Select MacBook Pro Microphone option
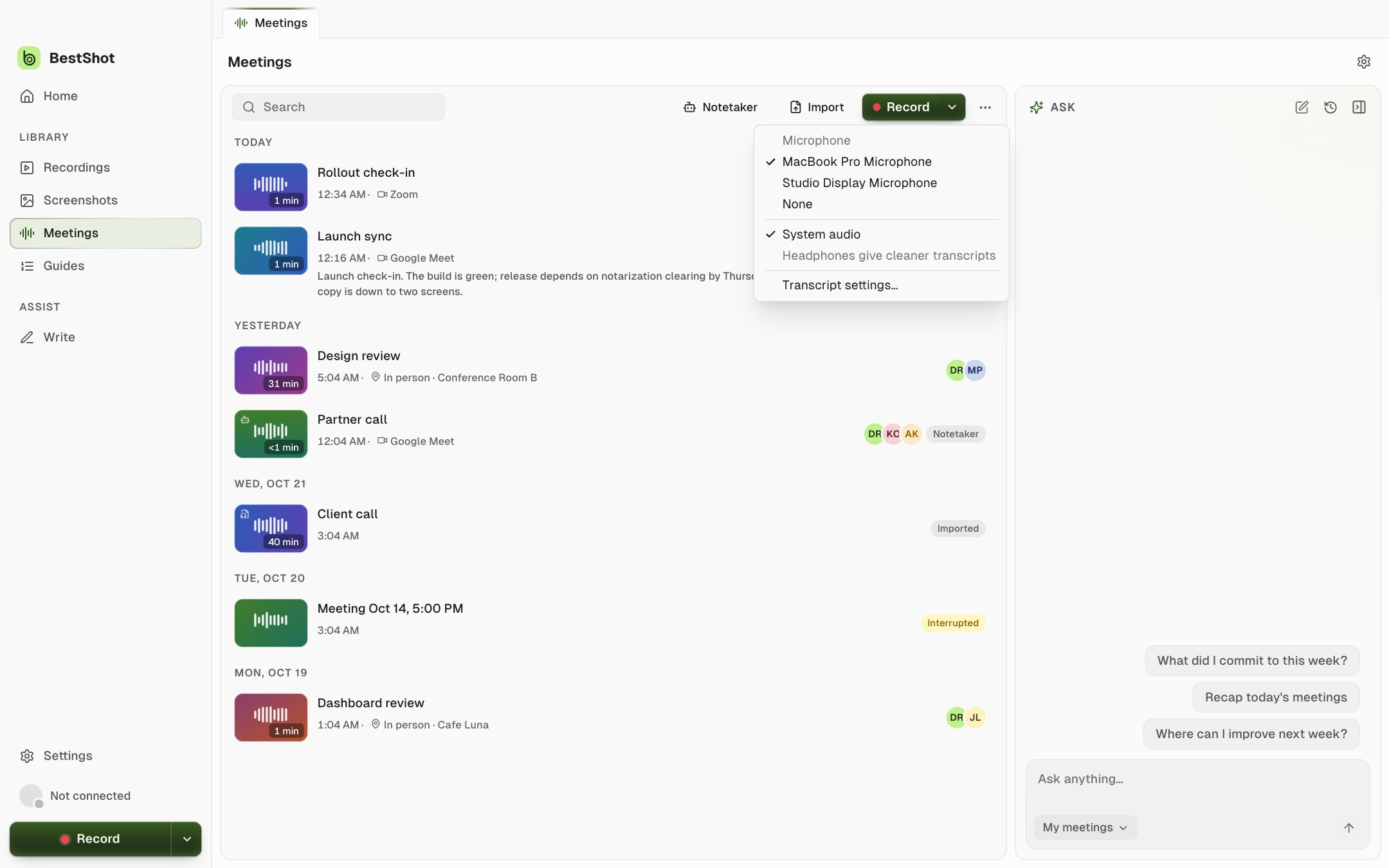This screenshot has height=868, width=1389. tap(881, 161)
